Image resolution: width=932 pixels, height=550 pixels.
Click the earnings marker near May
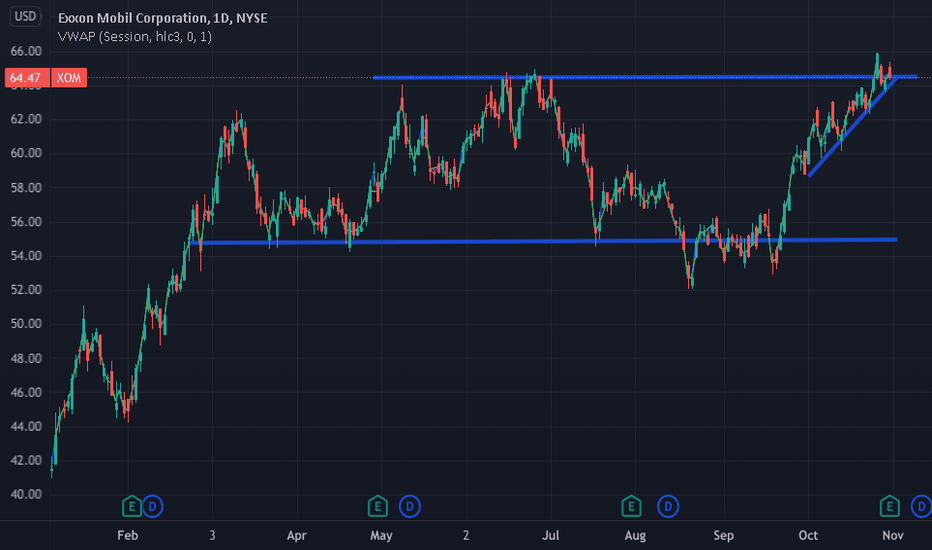pyautogui.click(x=378, y=507)
